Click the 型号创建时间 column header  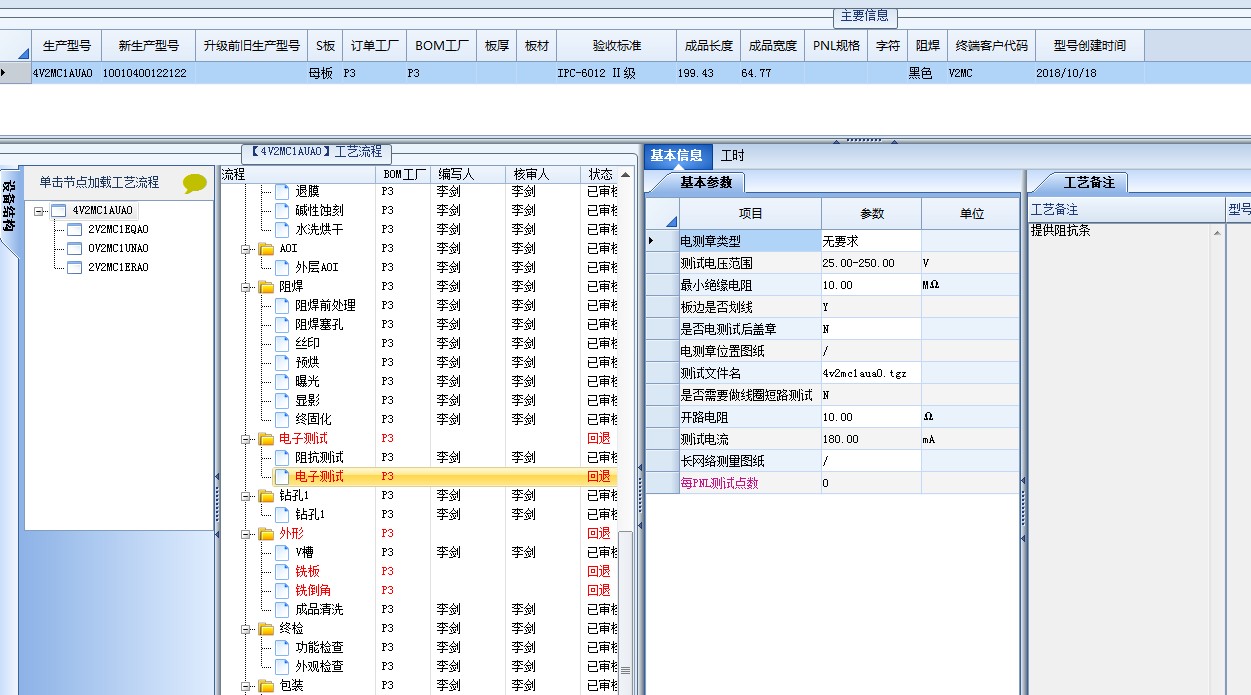click(x=1089, y=46)
